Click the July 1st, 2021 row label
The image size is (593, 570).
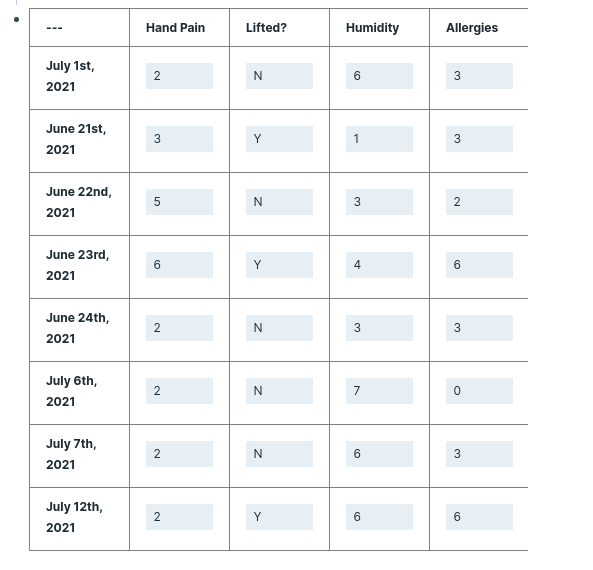point(70,76)
